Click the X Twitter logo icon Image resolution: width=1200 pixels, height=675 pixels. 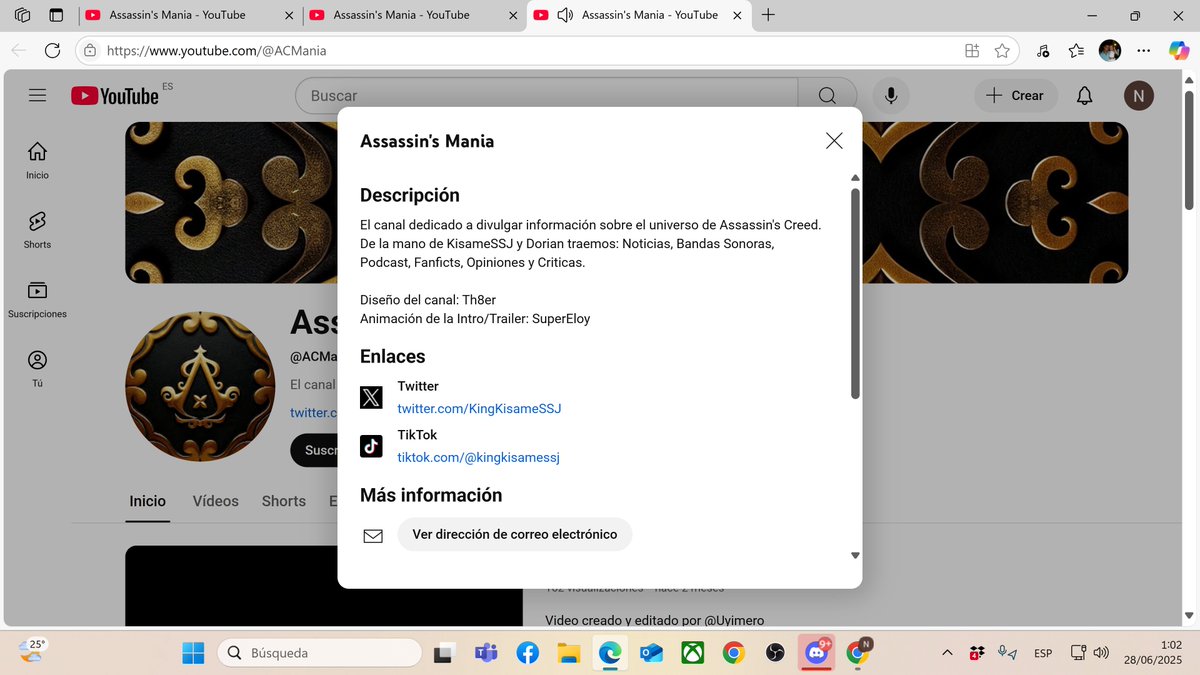coord(371,398)
